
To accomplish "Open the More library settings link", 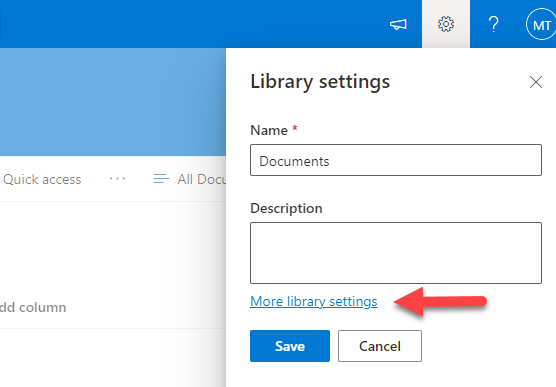I will click(x=313, y=302).
